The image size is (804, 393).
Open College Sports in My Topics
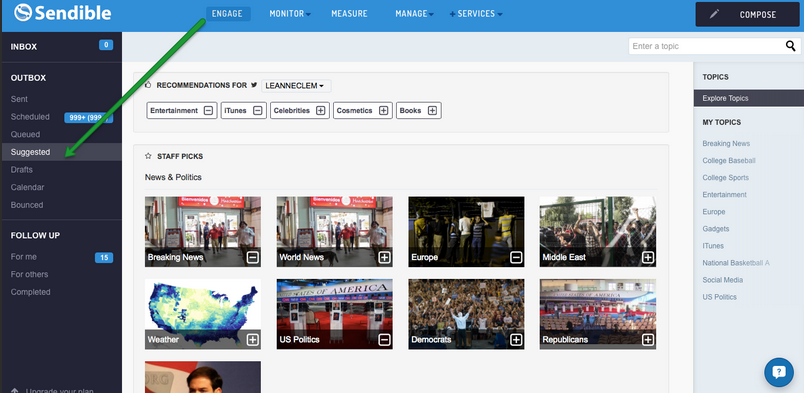point(726,178)
